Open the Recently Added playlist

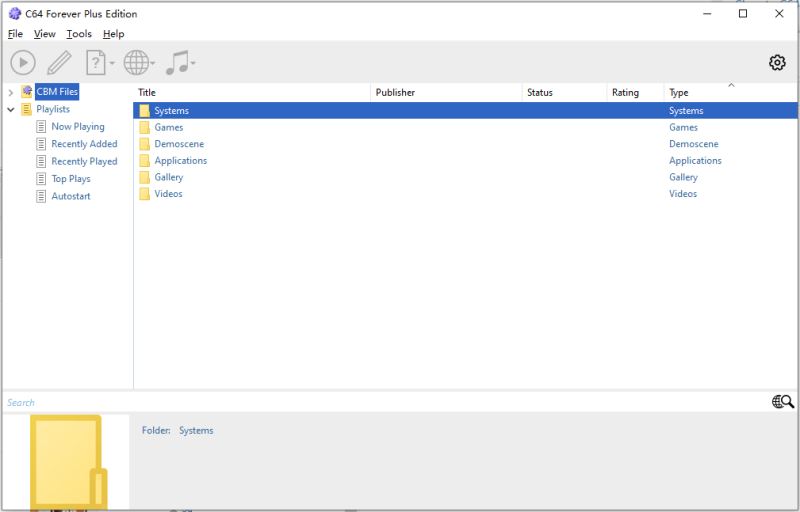[84, 144]
